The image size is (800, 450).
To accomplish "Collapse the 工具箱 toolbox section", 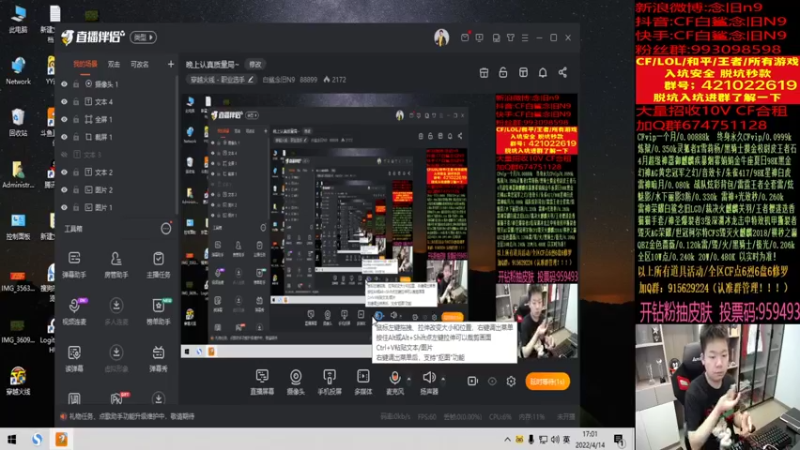I will pos(166,229).
